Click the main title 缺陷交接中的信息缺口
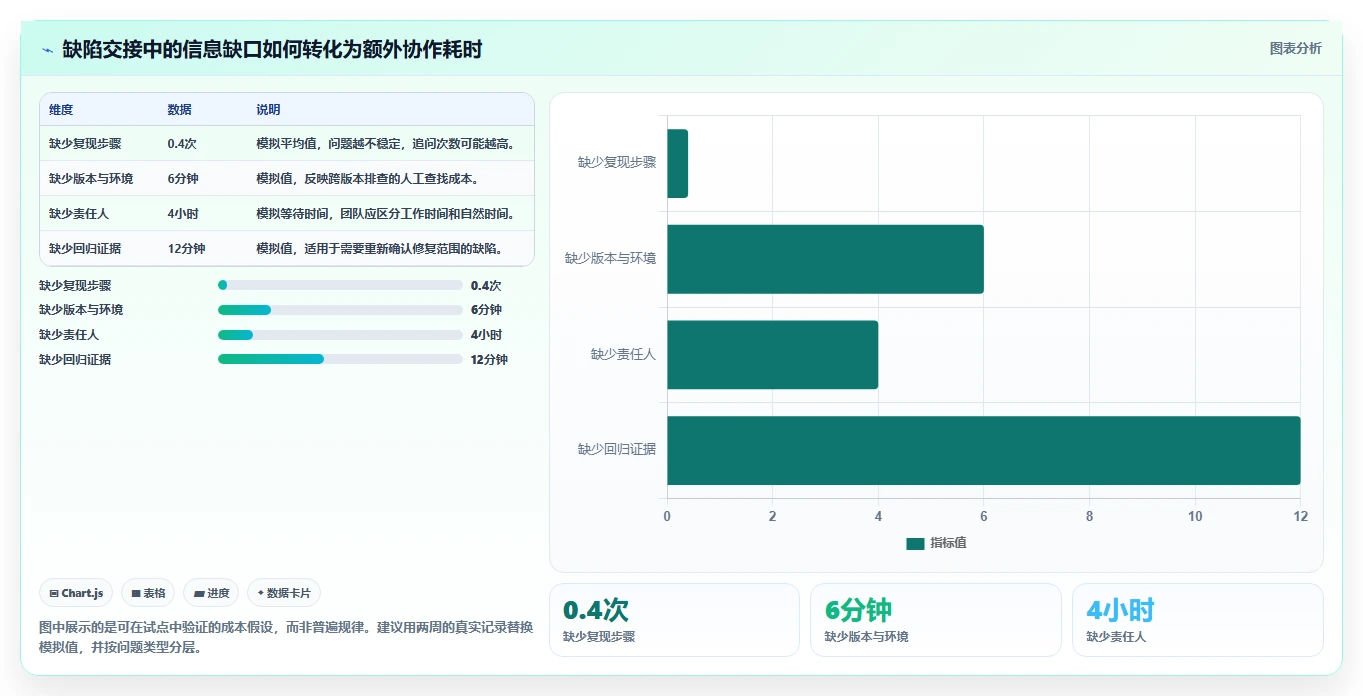1363x696 pixels. click(272, 49)
